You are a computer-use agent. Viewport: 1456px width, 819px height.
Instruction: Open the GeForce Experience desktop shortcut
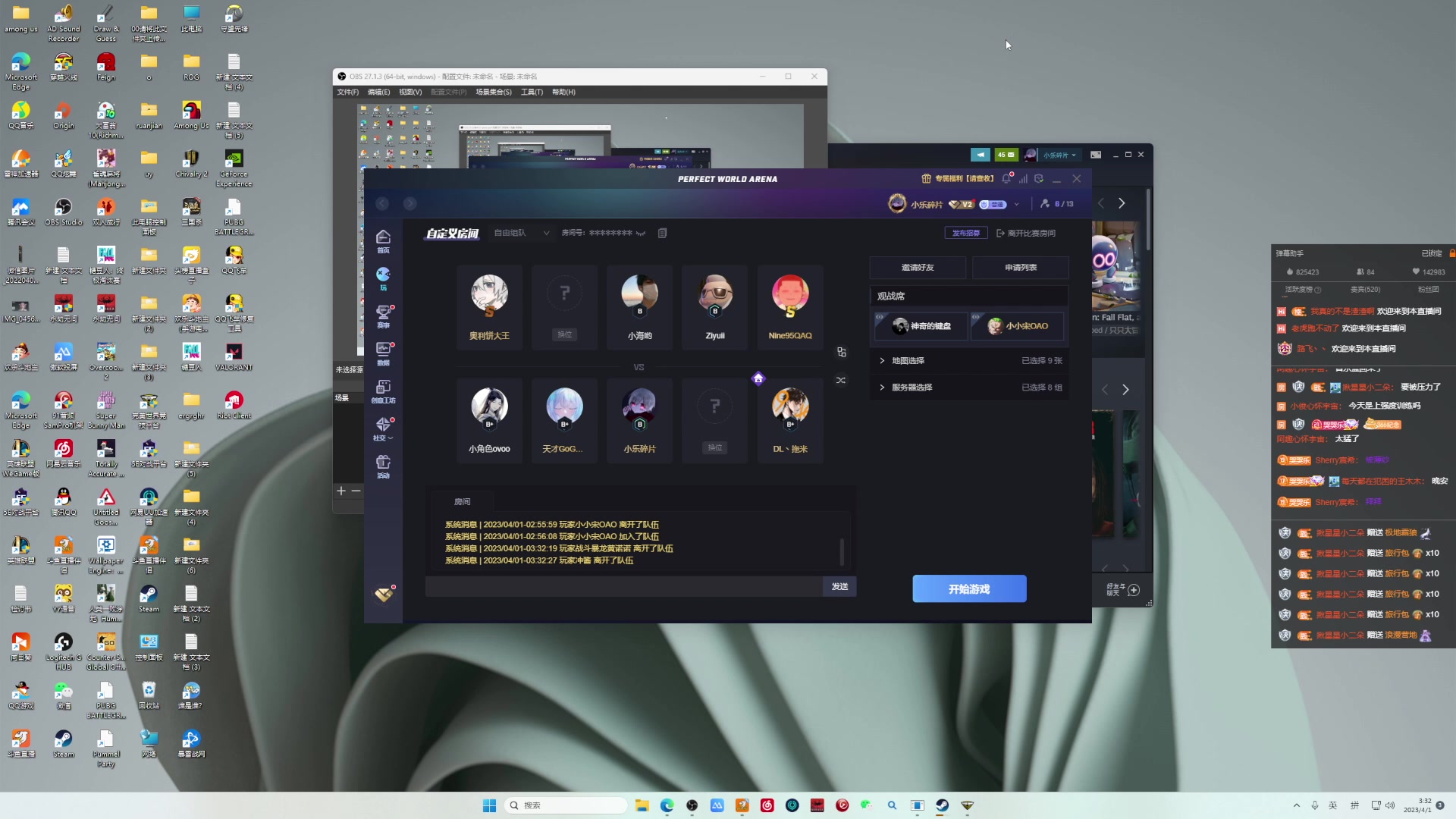pyautogui.click(x=234, y=168)
